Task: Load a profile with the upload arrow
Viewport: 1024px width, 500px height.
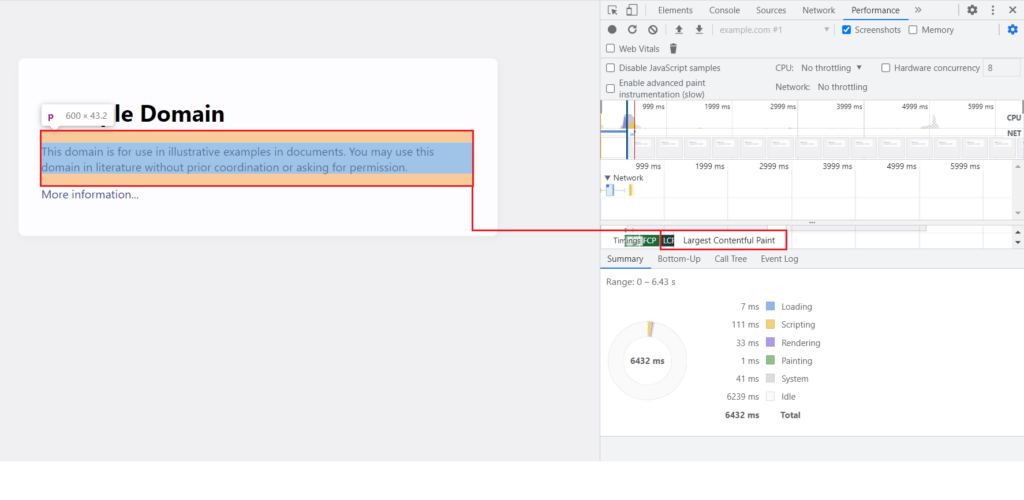Action: tap(679, 29)
